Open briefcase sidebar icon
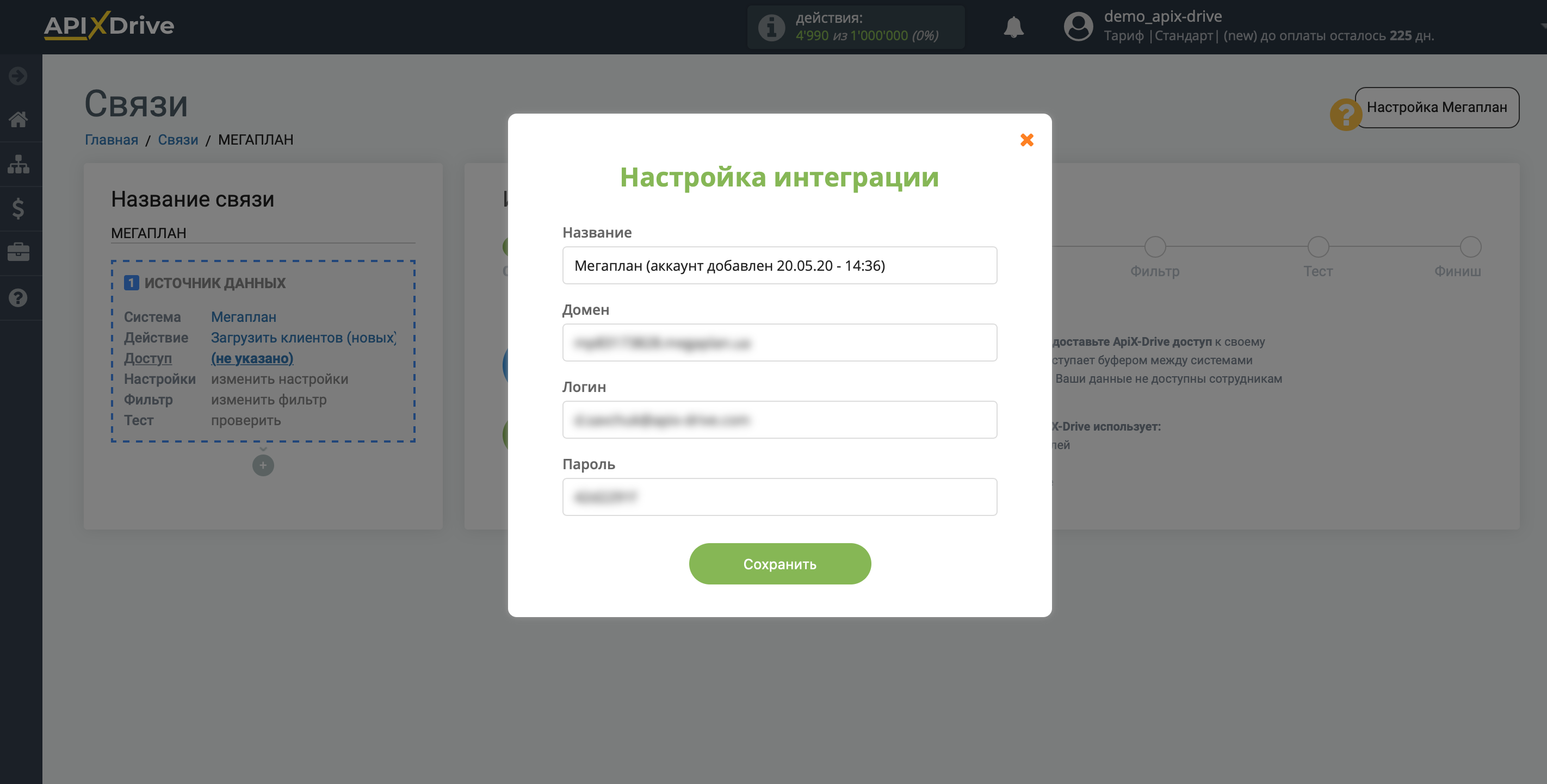Viewport: 1547px width, 784px height. pos(18,252)
